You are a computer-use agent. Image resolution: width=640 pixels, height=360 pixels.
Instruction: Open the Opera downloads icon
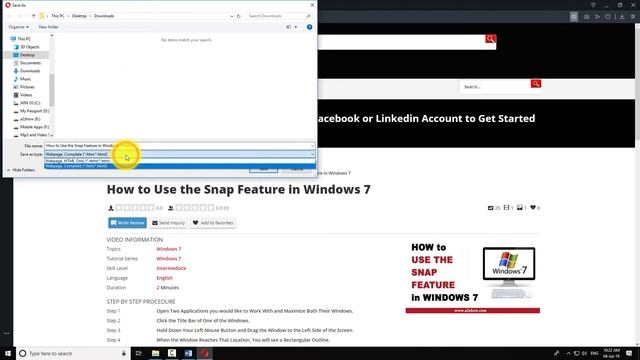622,17
